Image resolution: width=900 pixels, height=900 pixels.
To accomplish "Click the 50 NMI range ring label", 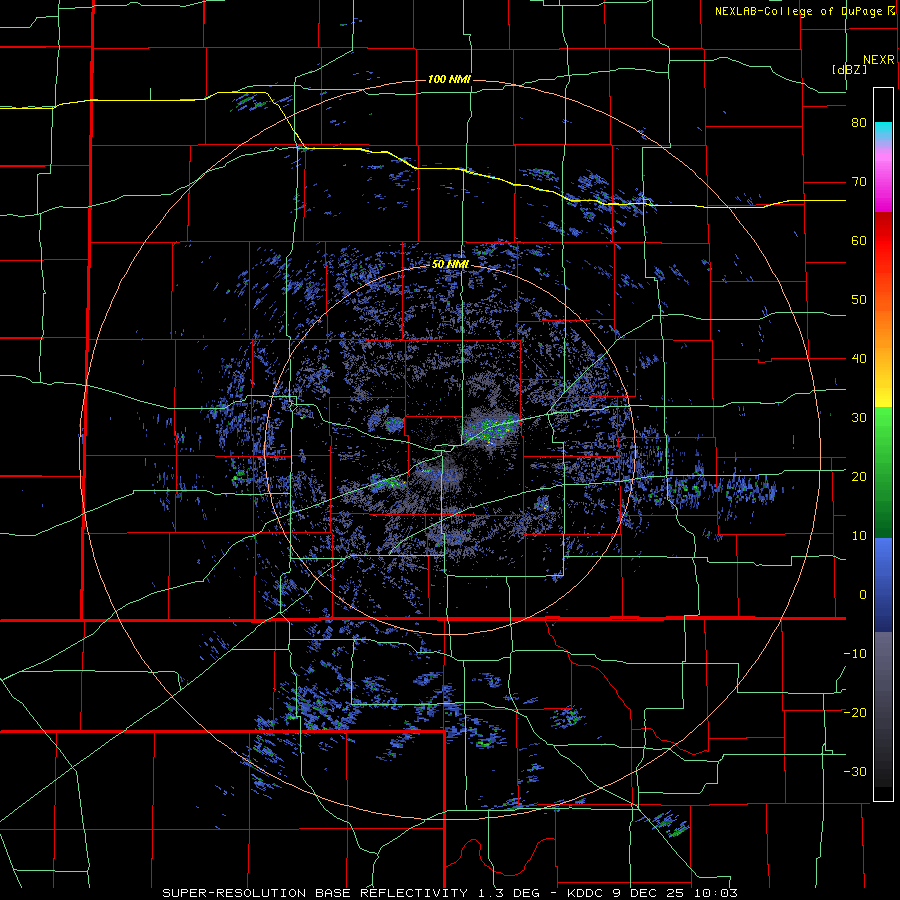I will coord(451,265).
